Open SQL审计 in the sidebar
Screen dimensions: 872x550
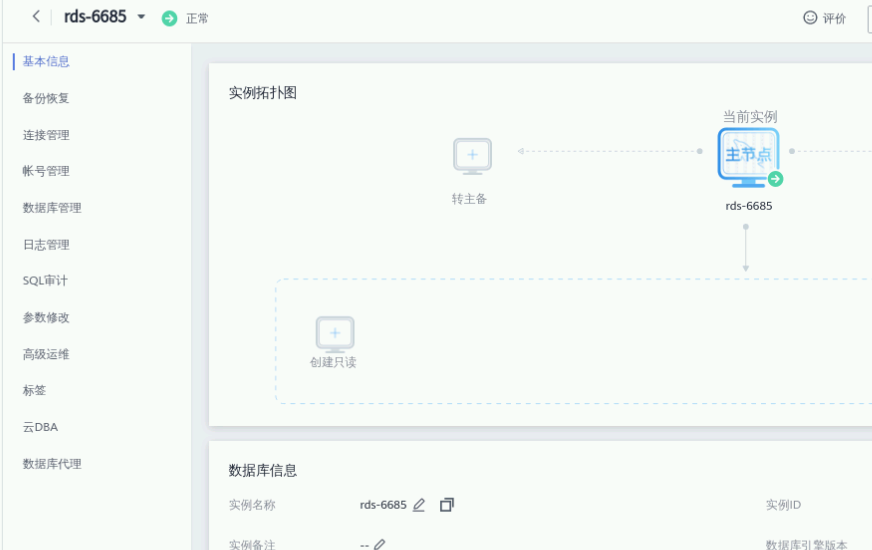pos(45,281)
